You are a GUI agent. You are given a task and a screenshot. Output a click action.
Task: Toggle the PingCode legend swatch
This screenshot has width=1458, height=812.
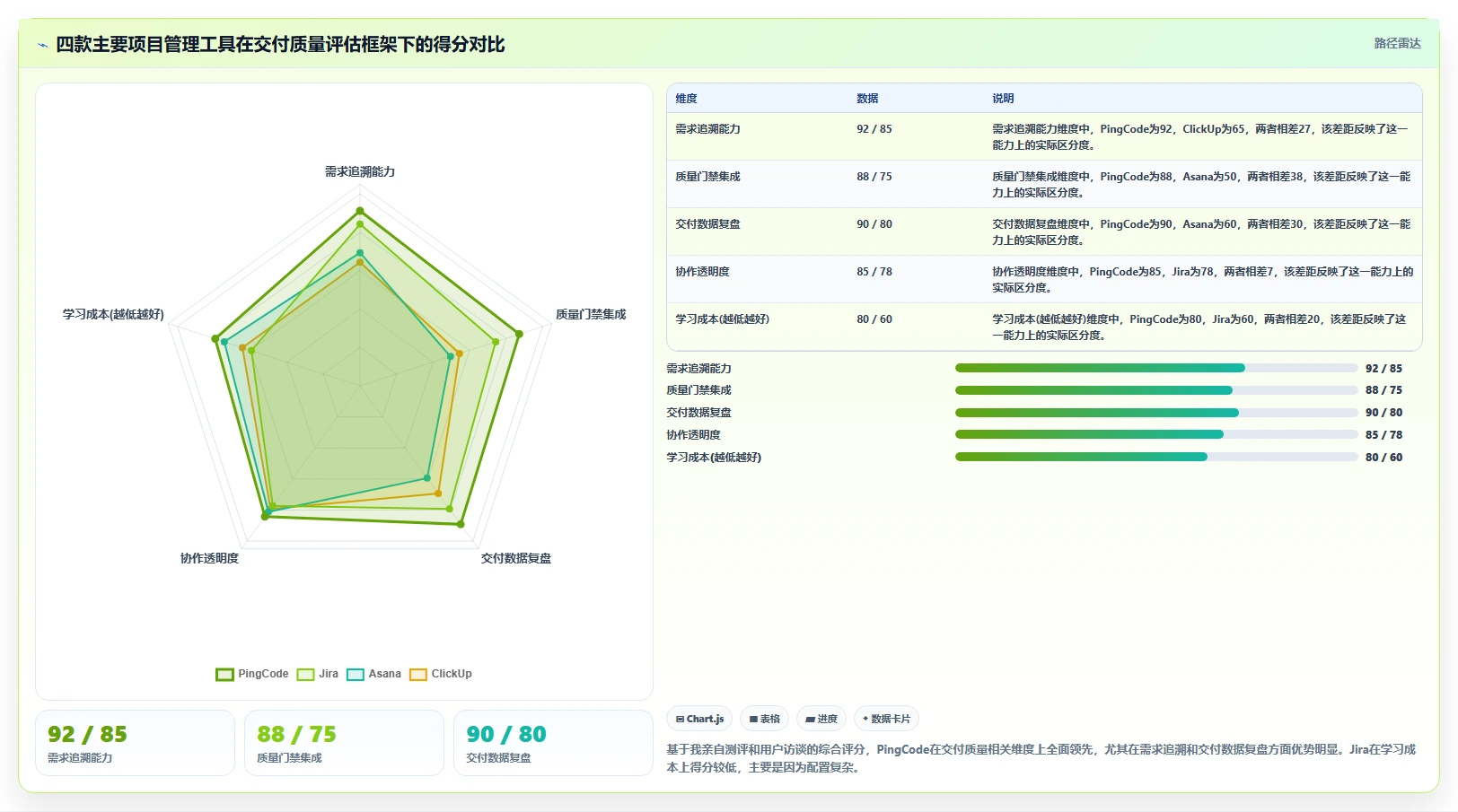pos(224,674)
